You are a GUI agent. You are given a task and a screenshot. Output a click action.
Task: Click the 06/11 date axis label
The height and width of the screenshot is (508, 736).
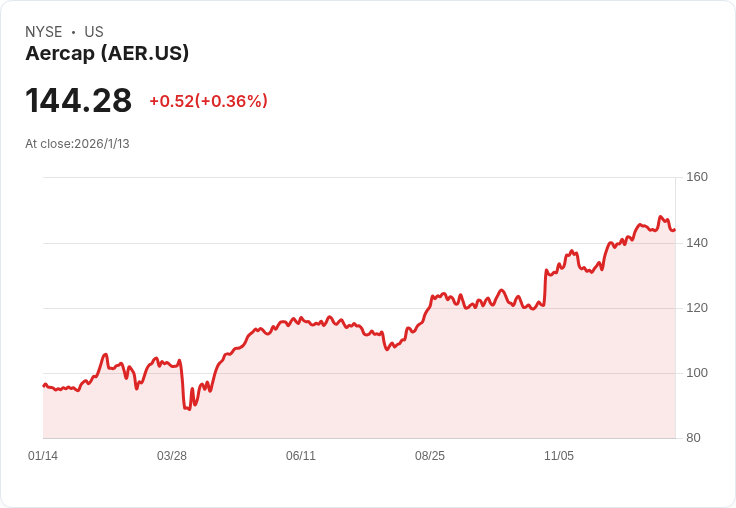pyautogui.click(x=301, y=456)
